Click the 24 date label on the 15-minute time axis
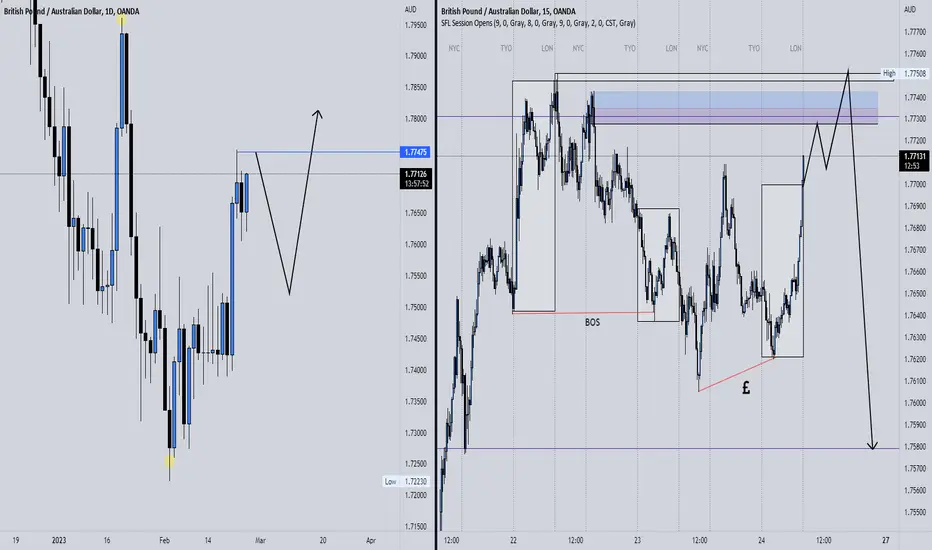The height and width of the screenshot is (550, 932). [761, 540]
